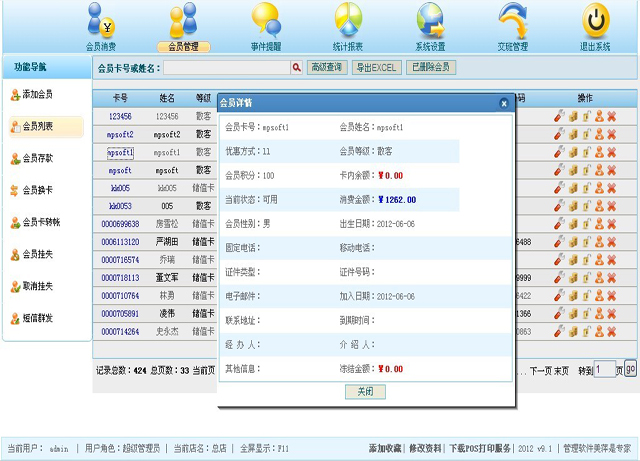Click the member card number search field
The width and height of the screenshot is (640, 461).
tap(226, 67)
